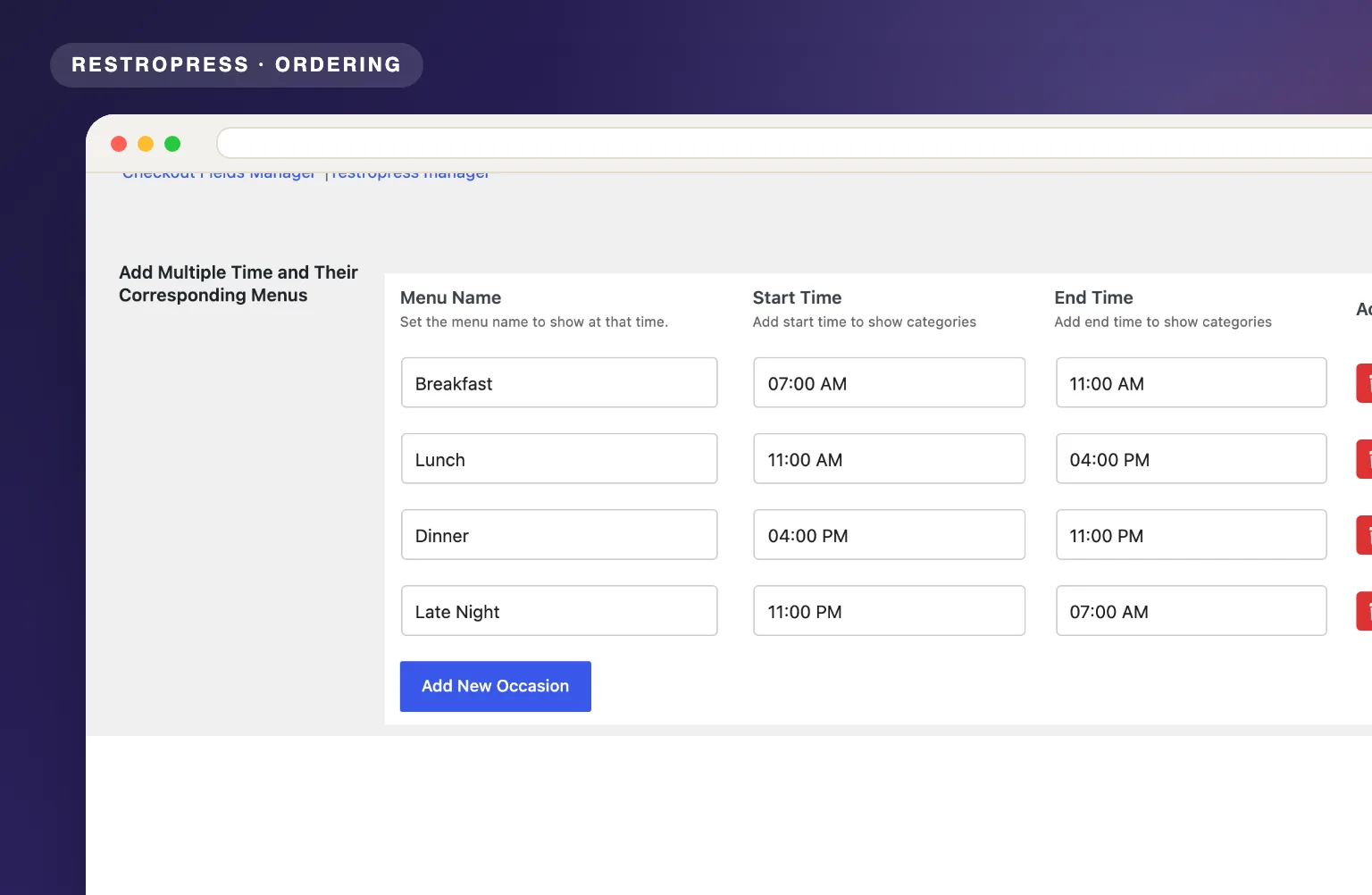Delete the Late Night row with red button
The height and width of the screenshot is (895, 1372).
pos(1365,611)
